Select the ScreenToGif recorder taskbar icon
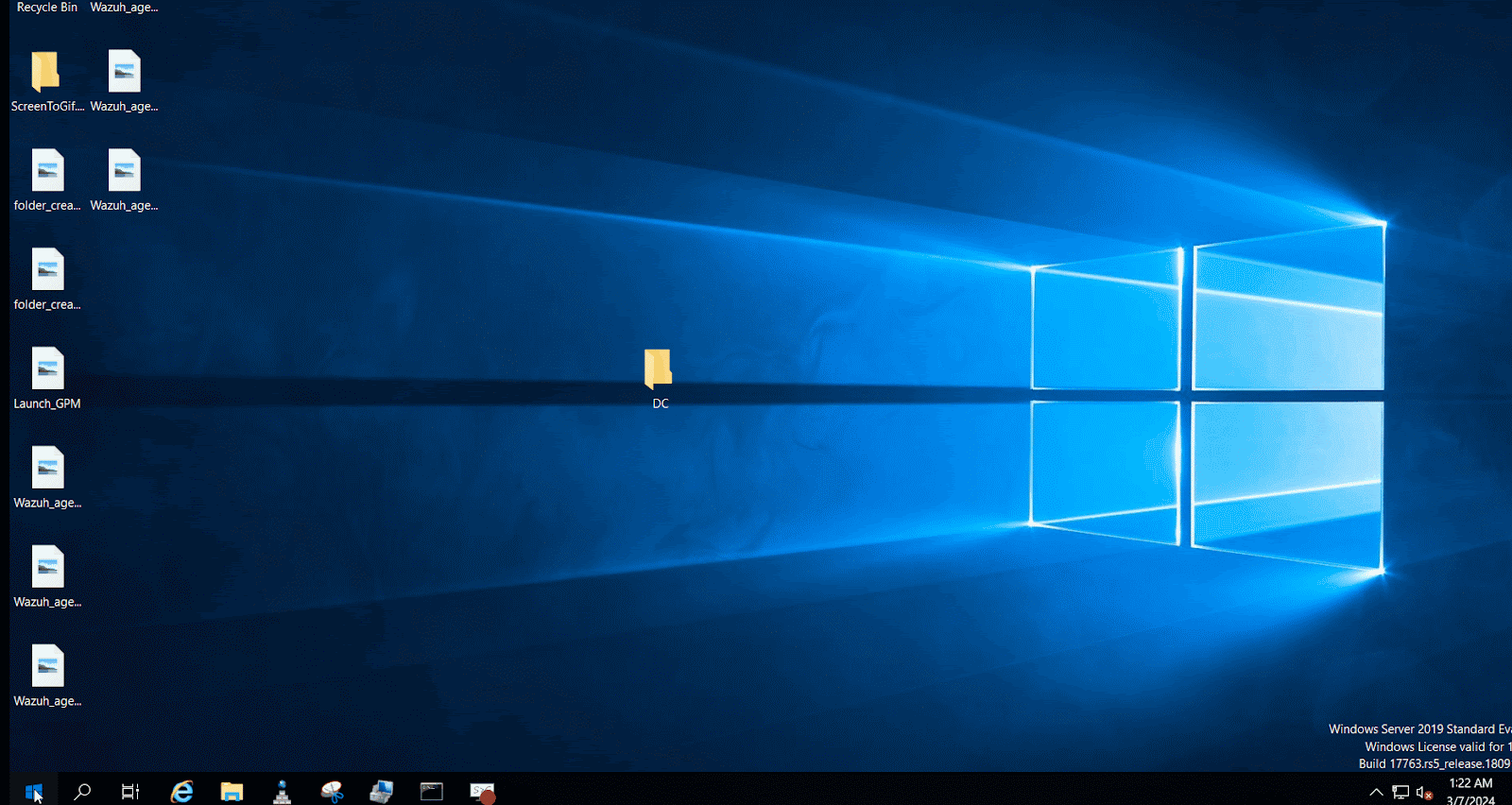Viewport: 1512px width, 805px height. click(482, 792)
